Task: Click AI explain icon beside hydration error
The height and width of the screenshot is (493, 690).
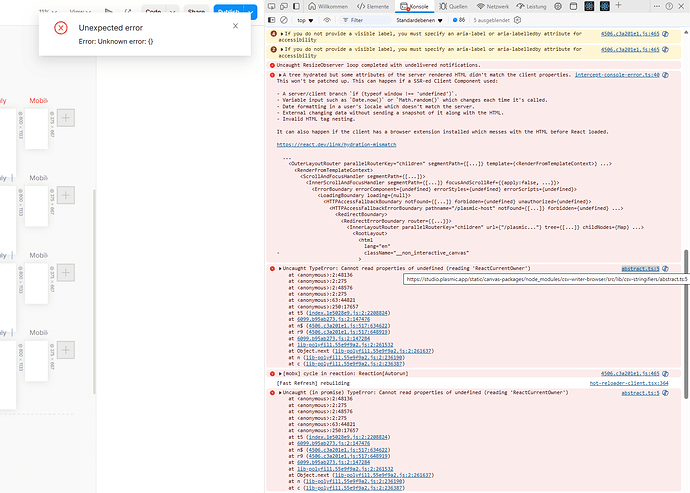Action: click(x=665, y=75)
